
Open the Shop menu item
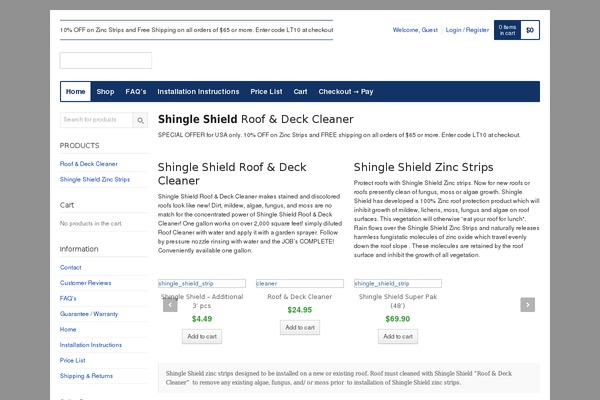(x=105, y=91)
